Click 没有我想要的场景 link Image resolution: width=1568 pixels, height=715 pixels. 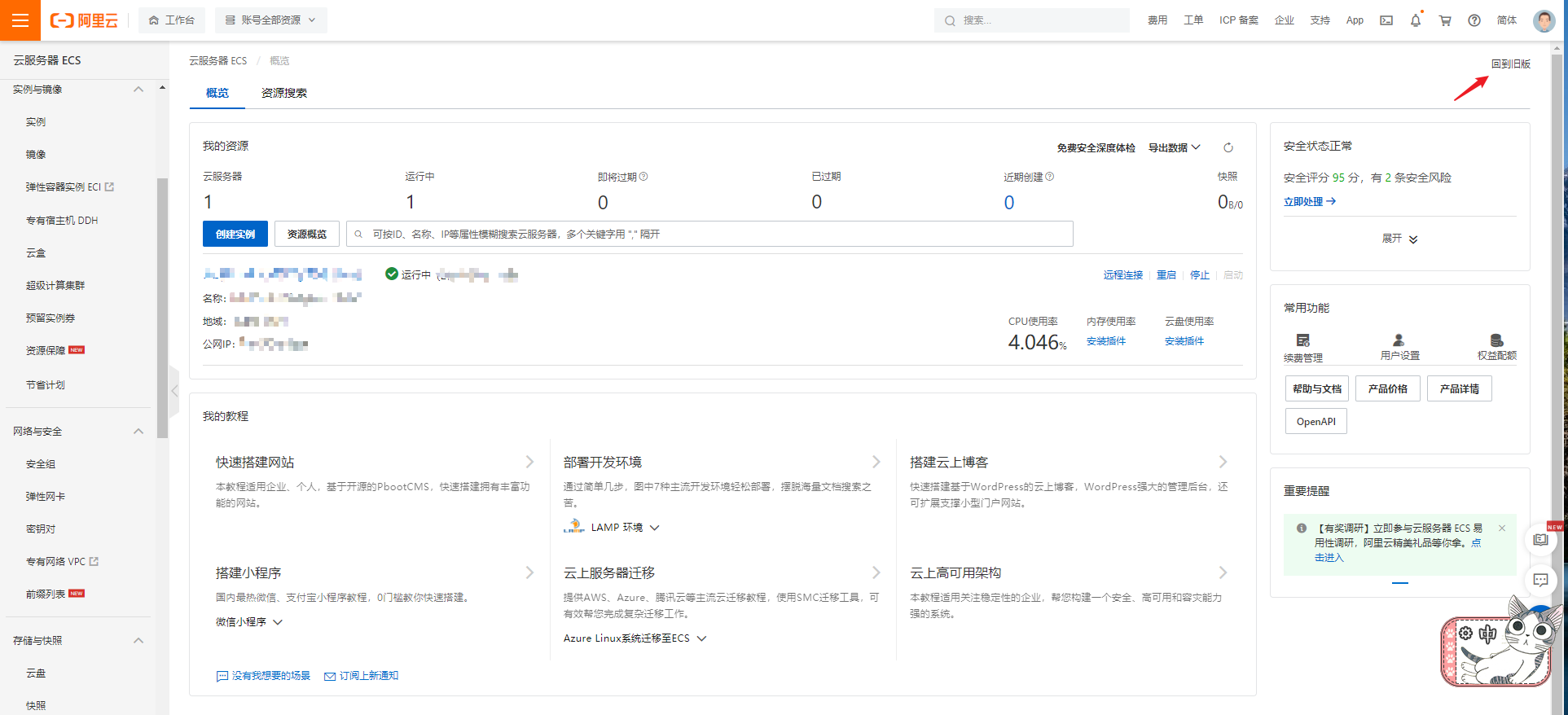click(264, 676)
